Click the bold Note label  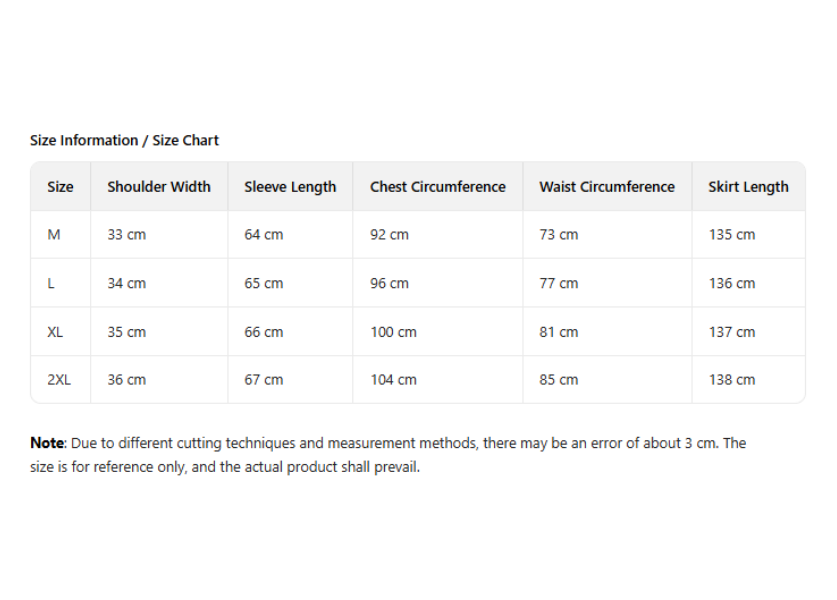pos(47,443)
